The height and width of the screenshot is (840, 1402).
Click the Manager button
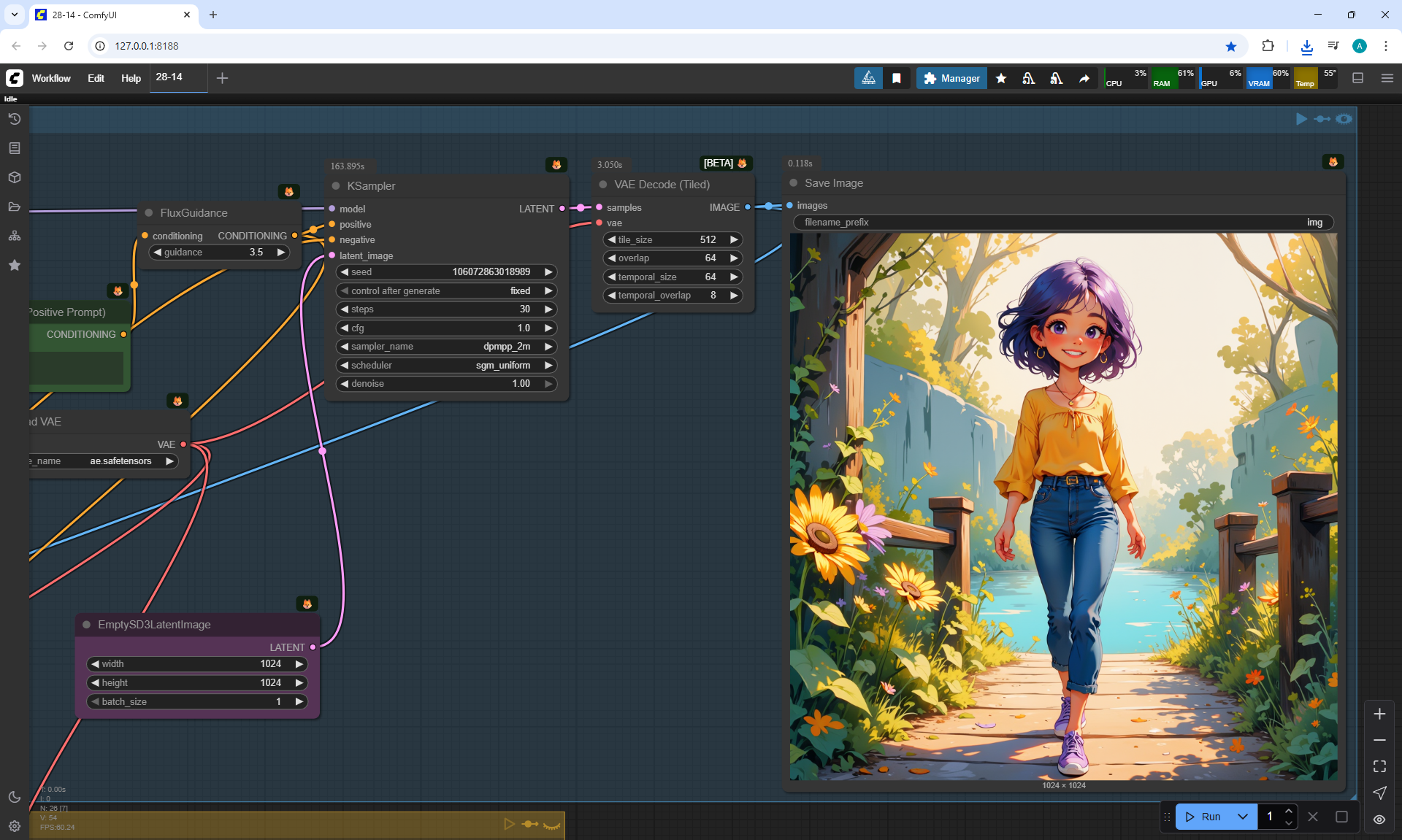point(951,78)
